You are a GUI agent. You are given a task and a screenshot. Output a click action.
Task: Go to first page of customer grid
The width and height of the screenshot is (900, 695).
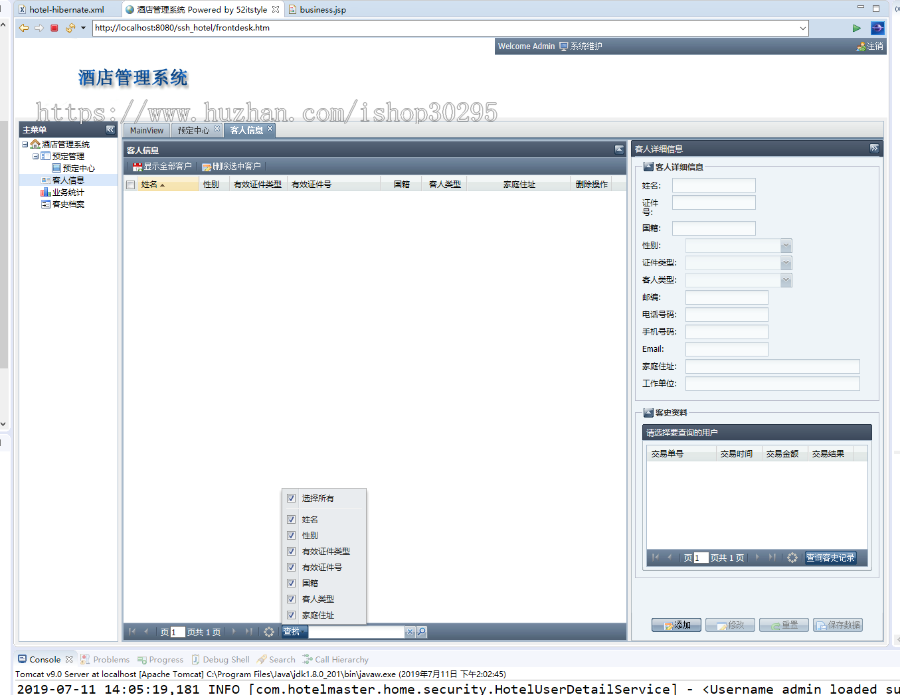132,632
